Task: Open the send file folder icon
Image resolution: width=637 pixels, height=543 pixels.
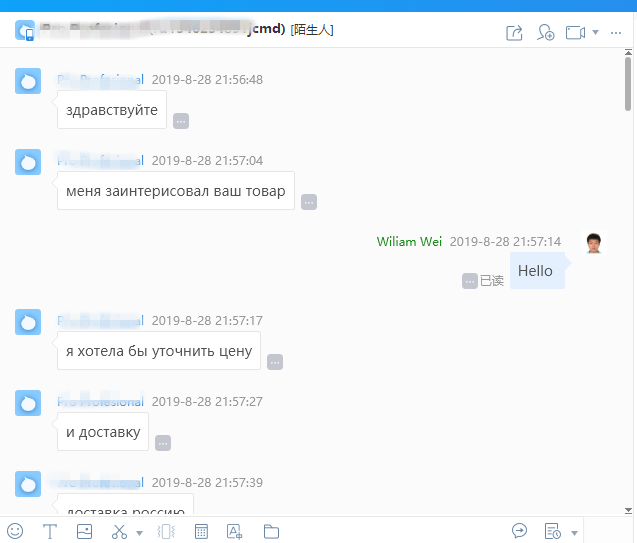Action: click(x=271, y=531)
